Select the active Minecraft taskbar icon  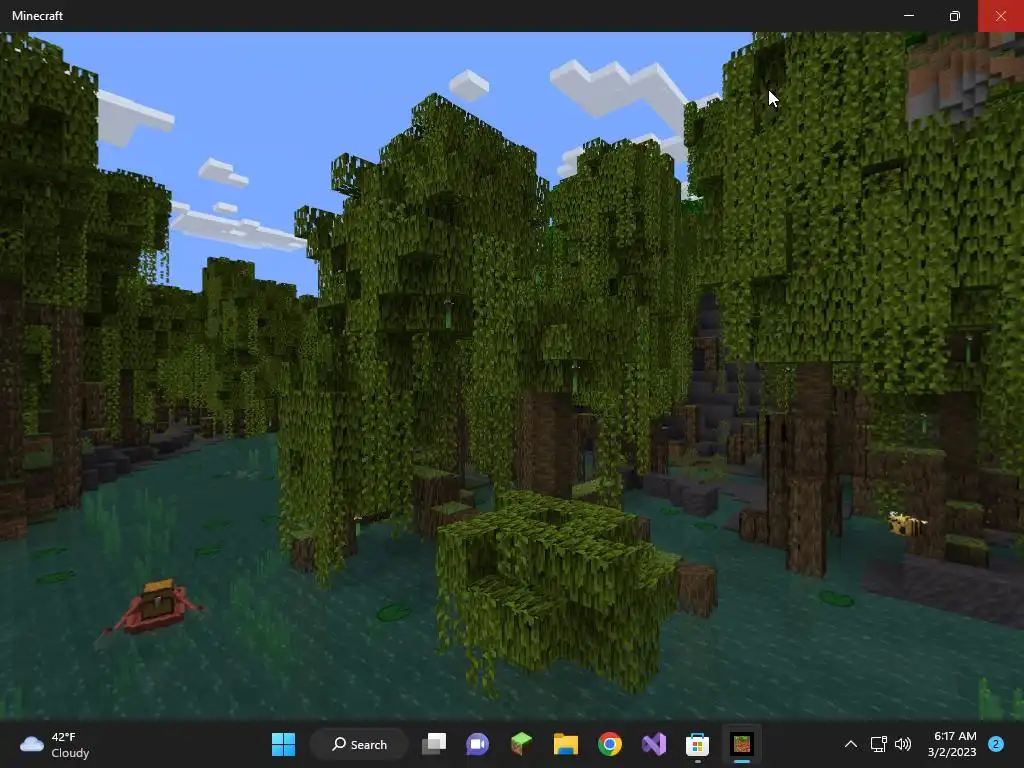742,744
